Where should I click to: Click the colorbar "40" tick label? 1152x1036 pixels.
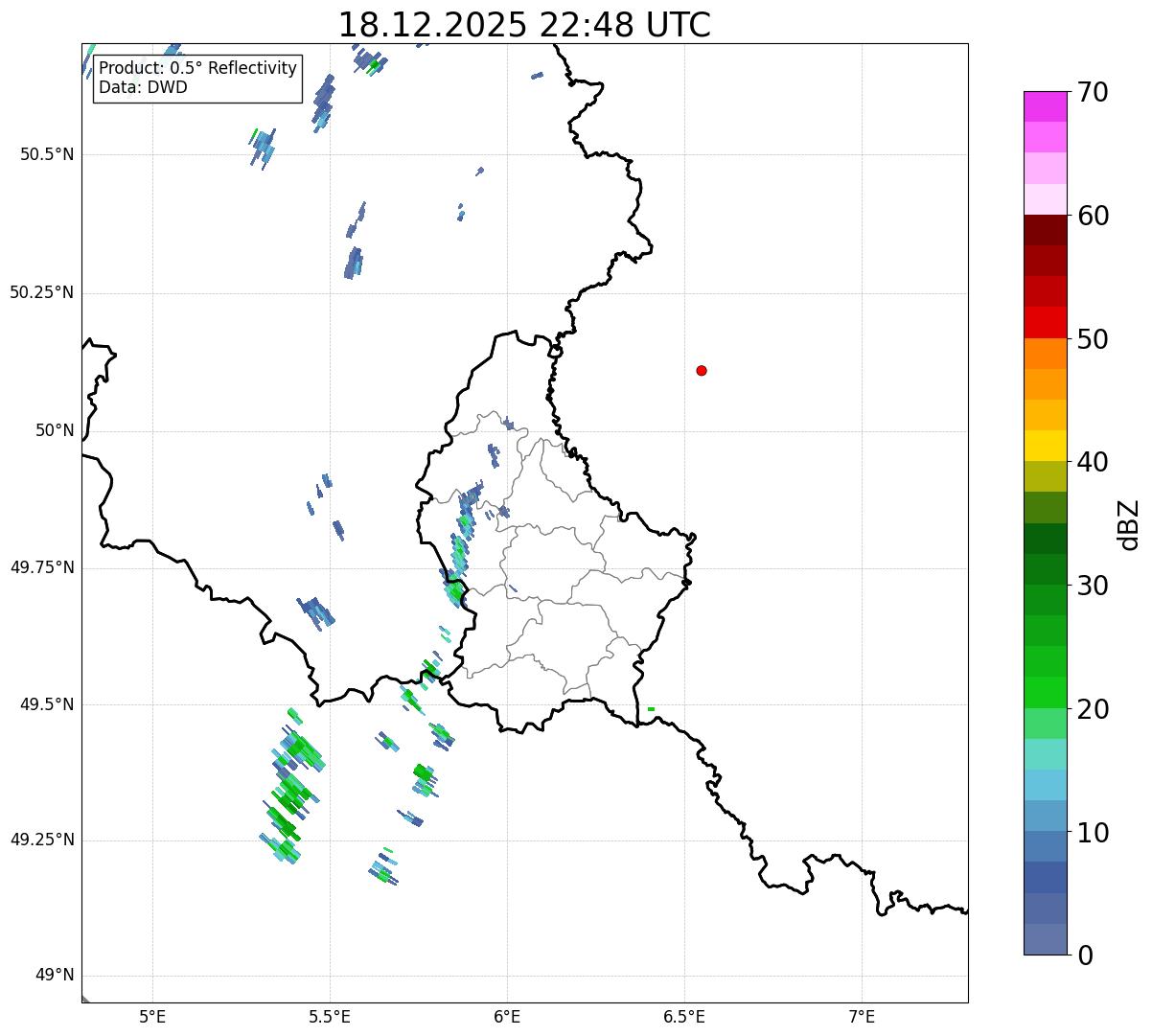[x=1093, y=462]
